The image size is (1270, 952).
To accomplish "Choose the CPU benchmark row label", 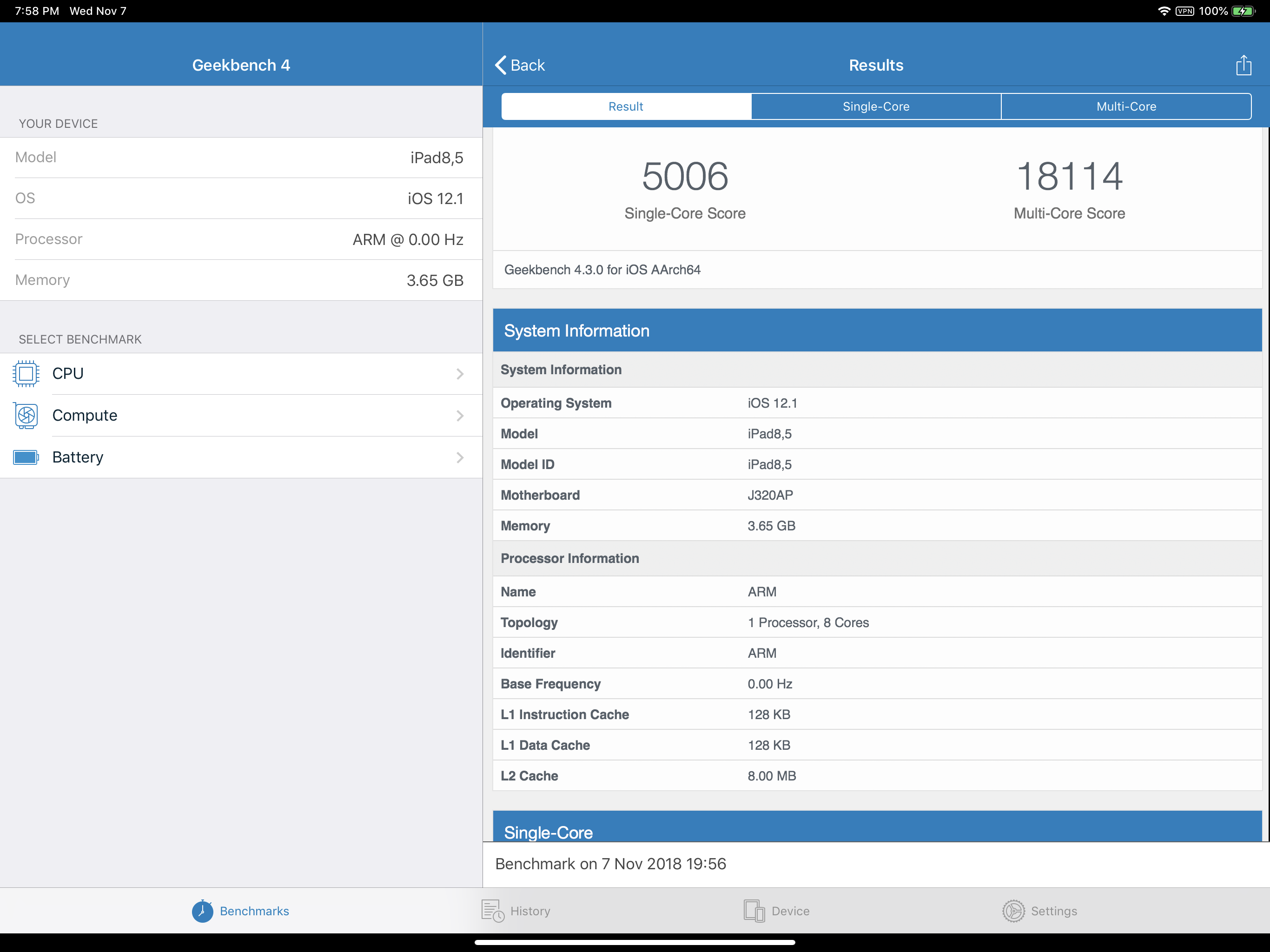I will pos(68,374).
